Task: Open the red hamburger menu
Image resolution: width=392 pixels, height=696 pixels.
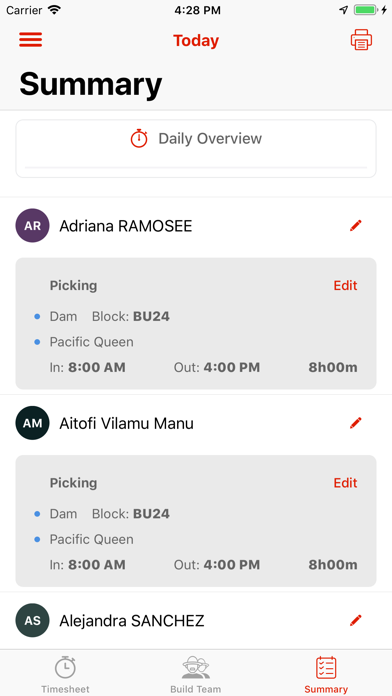Action: [31, 40]
